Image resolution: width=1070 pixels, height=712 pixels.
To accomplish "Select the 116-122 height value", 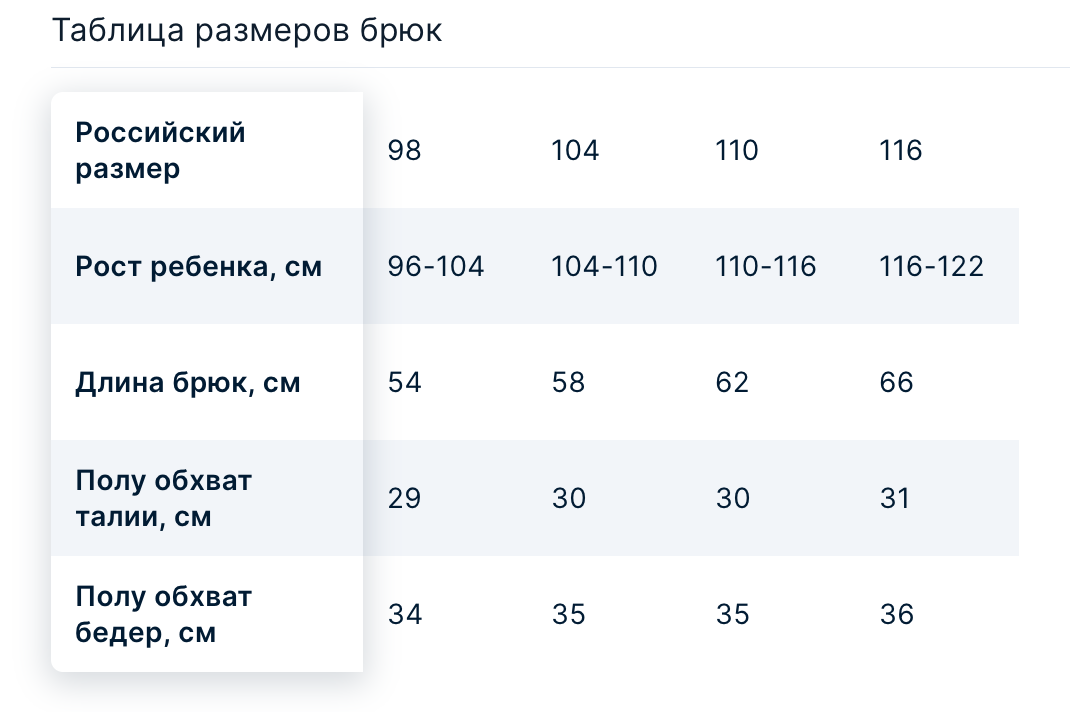I will point(931,266).
